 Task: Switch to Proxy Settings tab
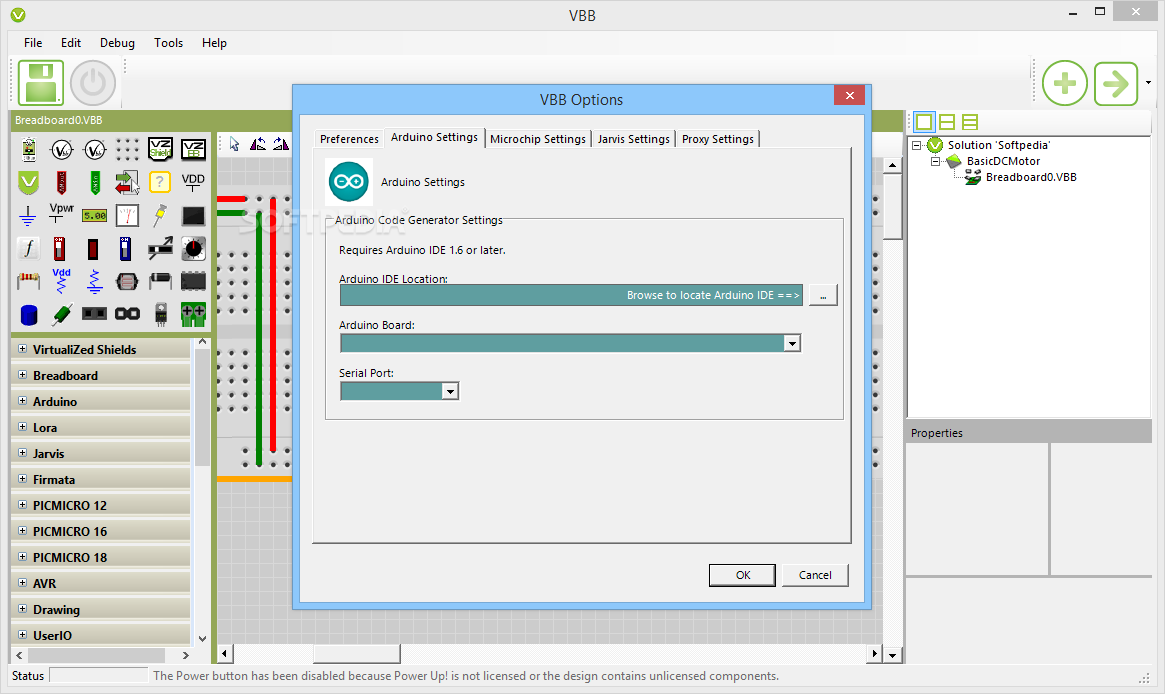[718, 139]
